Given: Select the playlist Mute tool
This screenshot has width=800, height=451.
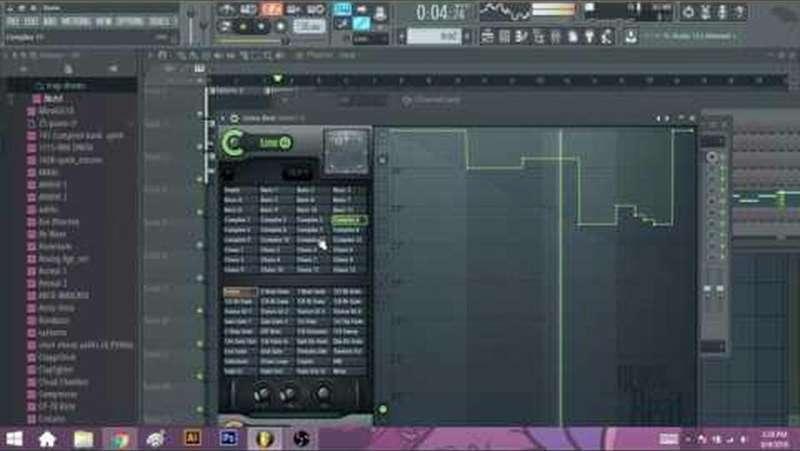Looking at the screenshot, I should [218, 55].
